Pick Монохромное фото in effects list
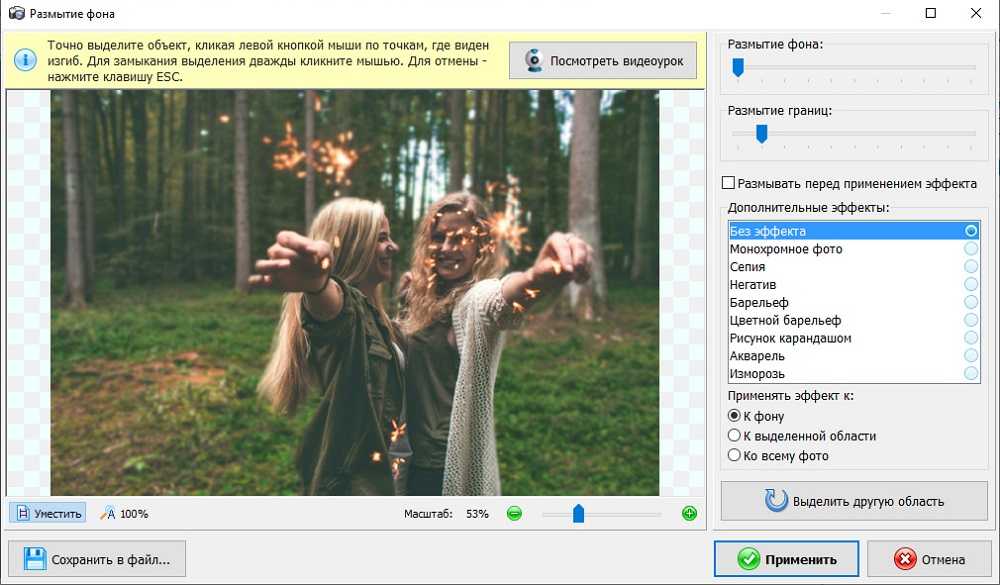1000x585 pixels. click(x=786, y=249)
